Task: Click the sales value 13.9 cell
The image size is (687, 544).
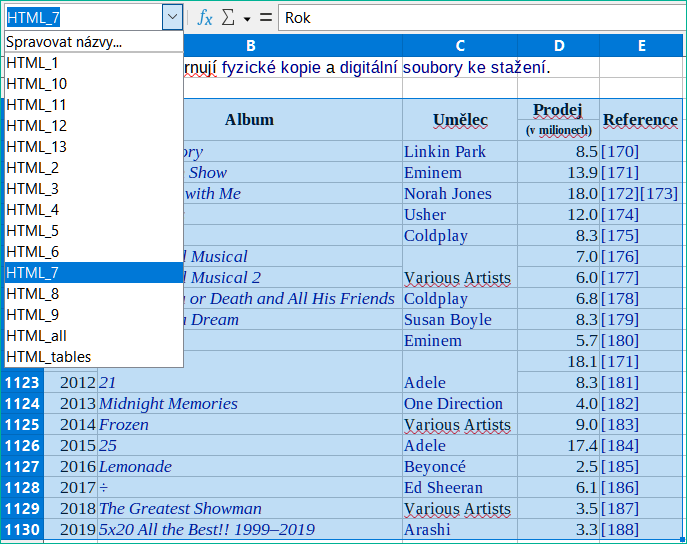Action: 558,173
